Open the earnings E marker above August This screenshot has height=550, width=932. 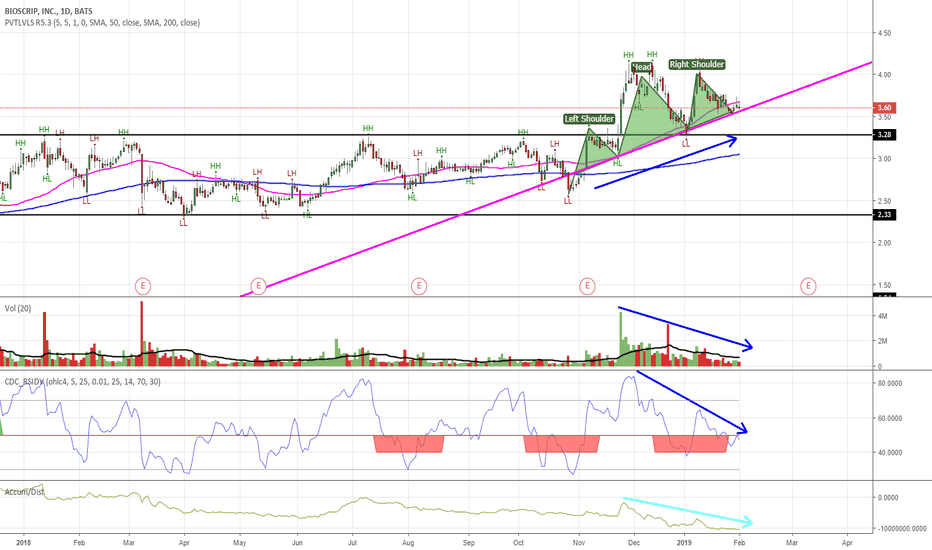point(419,287)
